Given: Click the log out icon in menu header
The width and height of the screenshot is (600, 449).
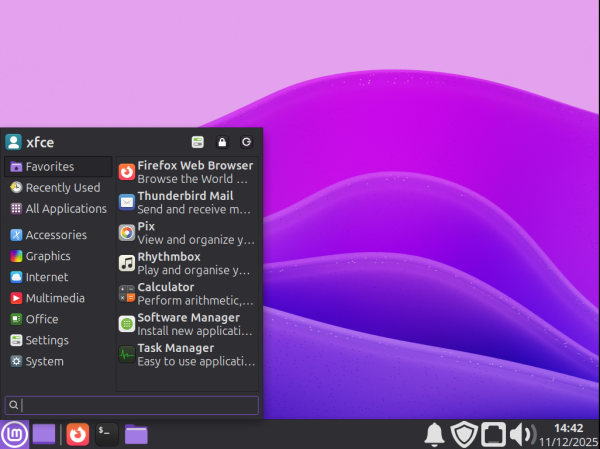Looking at the screenshot, I should pos(246,142).
